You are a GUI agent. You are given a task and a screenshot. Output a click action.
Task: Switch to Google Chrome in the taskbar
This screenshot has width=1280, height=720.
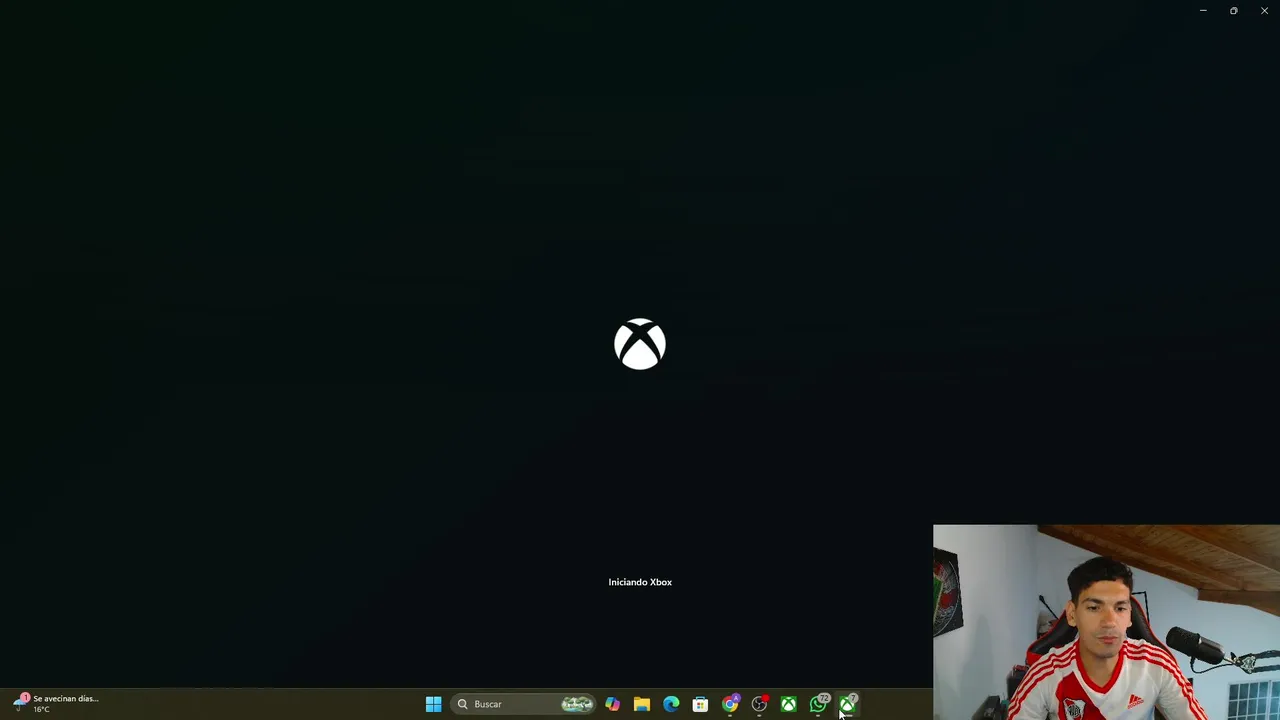coord(730,704)
